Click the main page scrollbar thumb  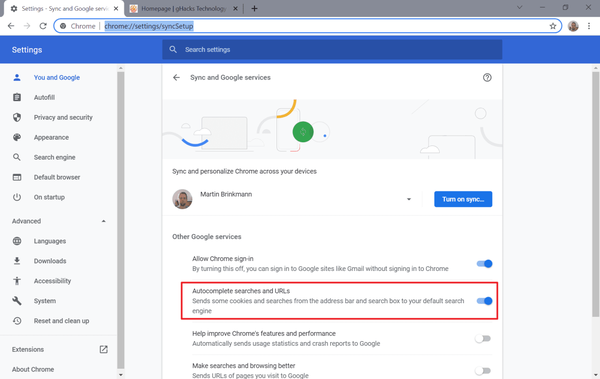[595, 194]
